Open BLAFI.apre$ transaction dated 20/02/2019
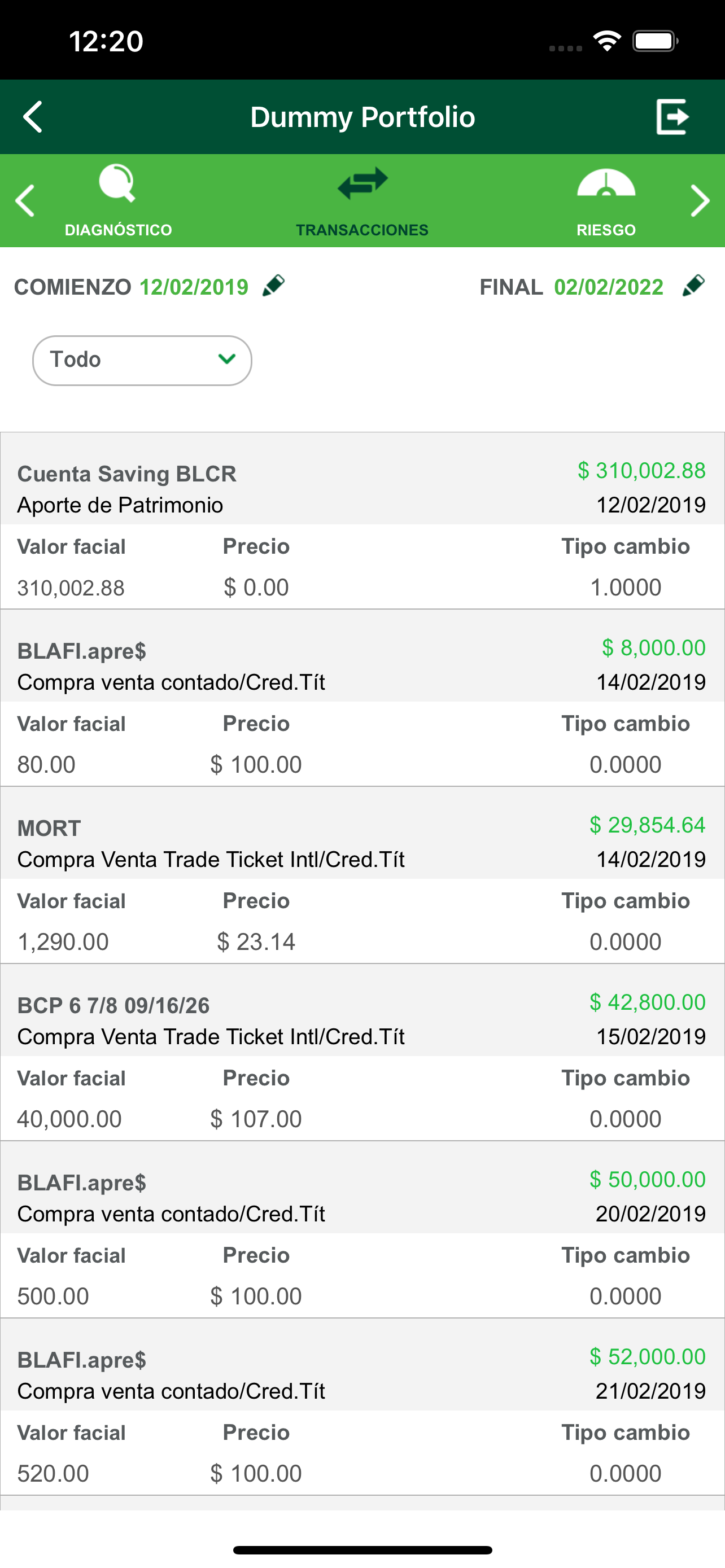725x1568 pixels. tap(362, 1229)
